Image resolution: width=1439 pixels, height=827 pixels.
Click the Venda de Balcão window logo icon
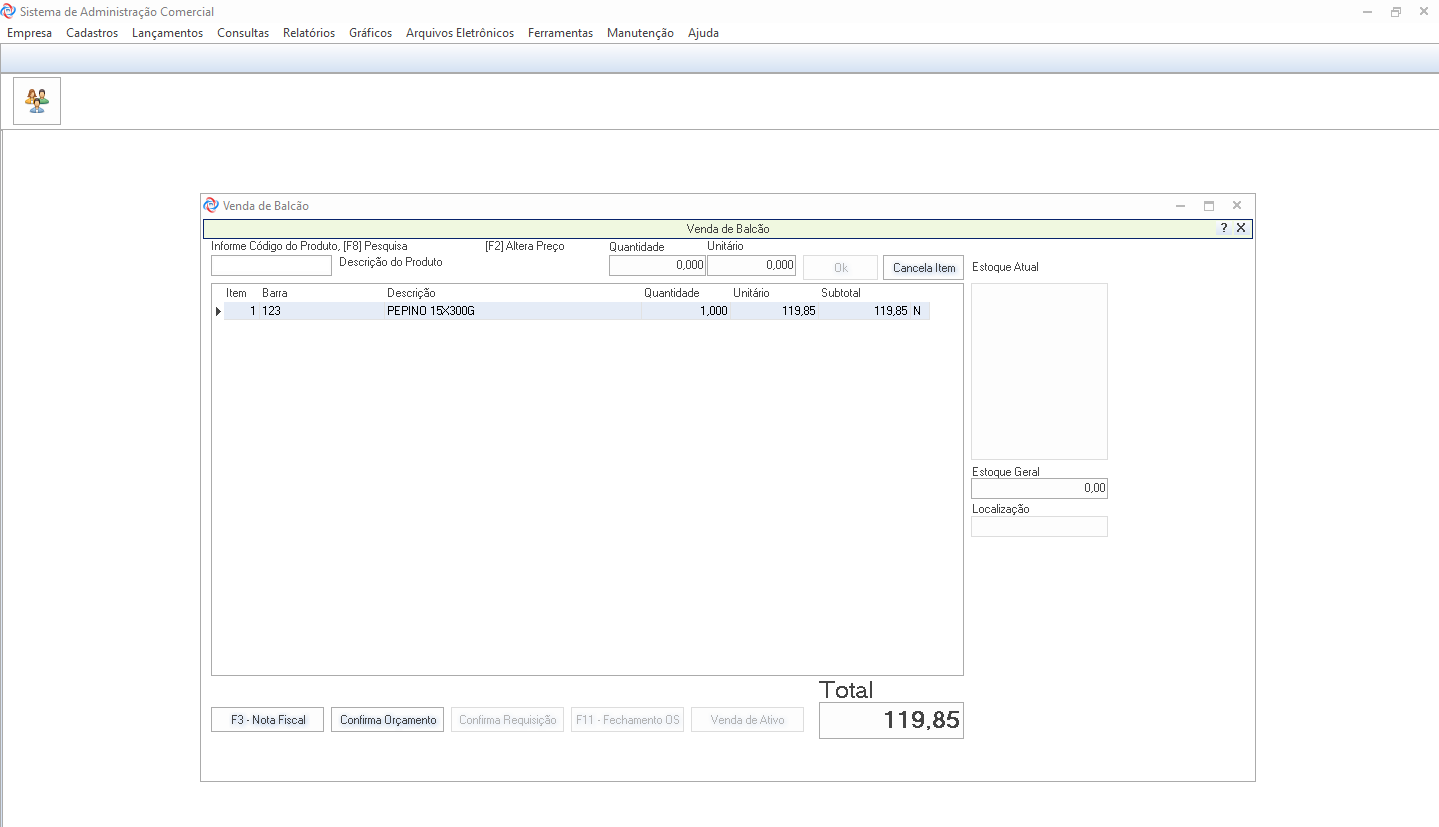coord(210,205)
